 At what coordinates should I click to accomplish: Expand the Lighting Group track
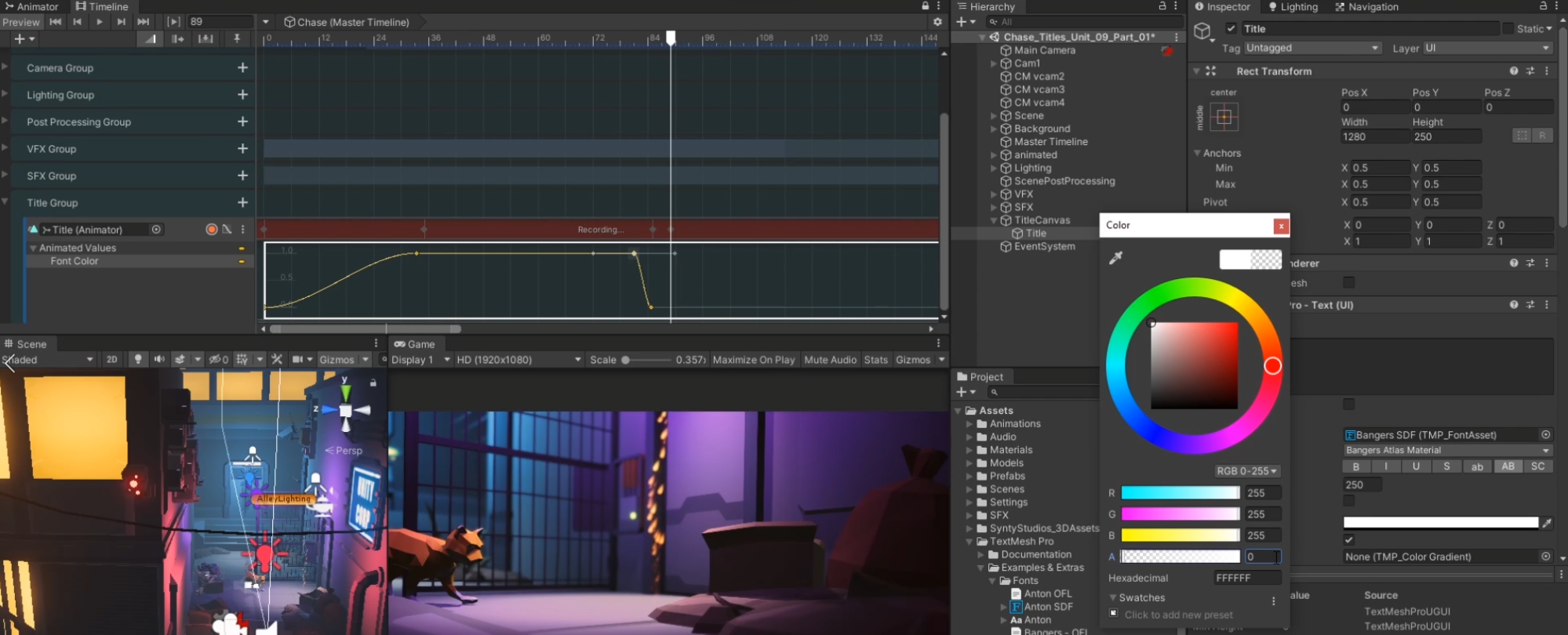point(5,95)
